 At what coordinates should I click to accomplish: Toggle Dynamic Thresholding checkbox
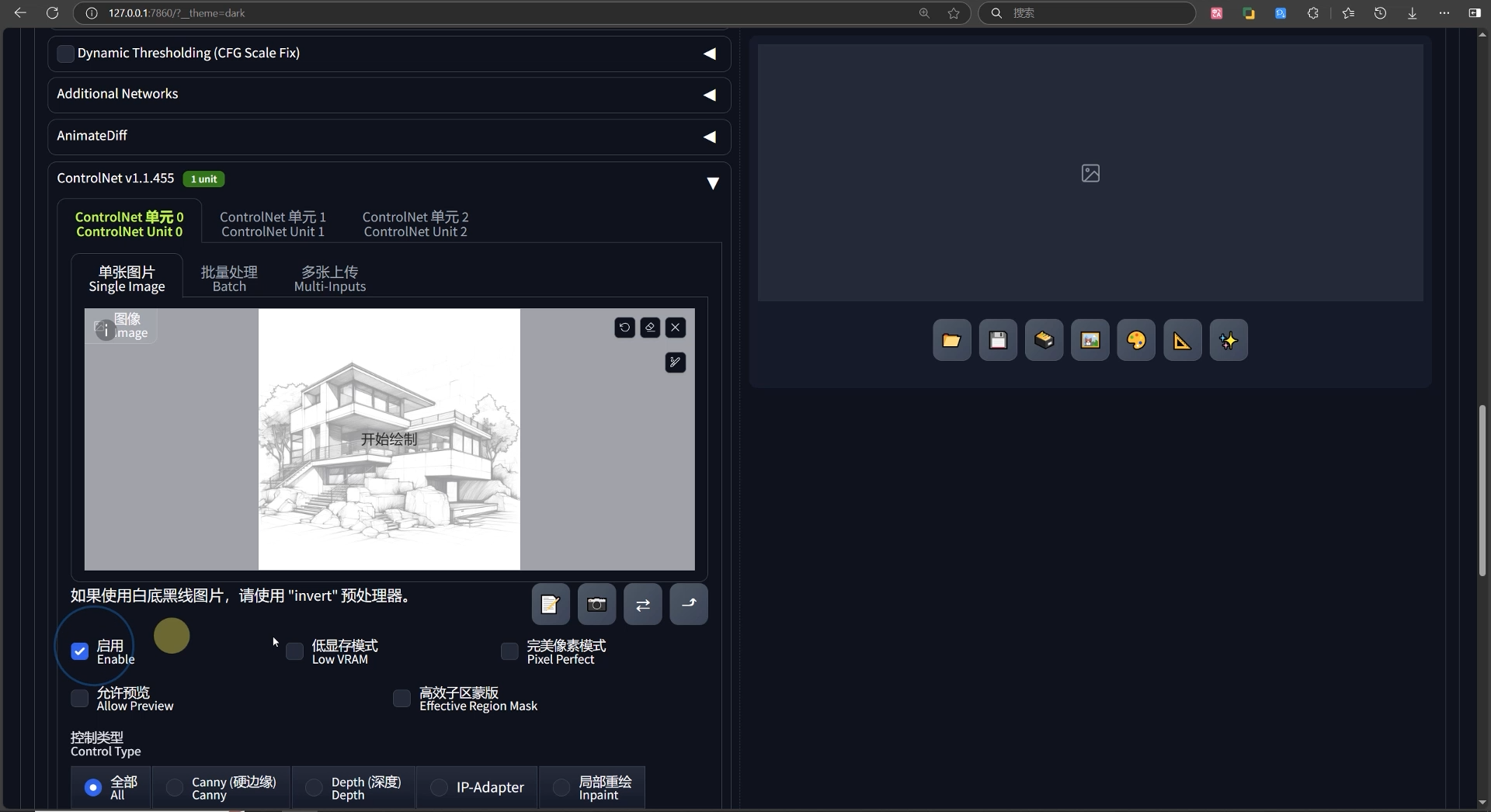pyautogui.click(x=65, y=53)
